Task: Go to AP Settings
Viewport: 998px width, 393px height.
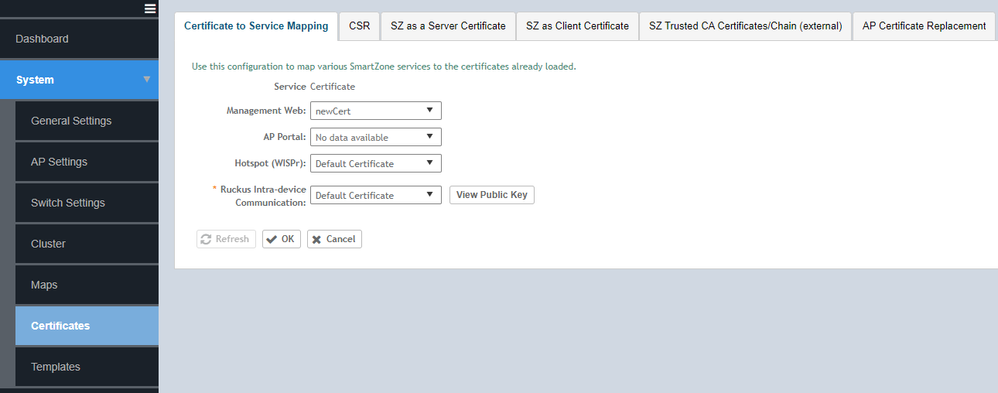Action: pos(87,162)
